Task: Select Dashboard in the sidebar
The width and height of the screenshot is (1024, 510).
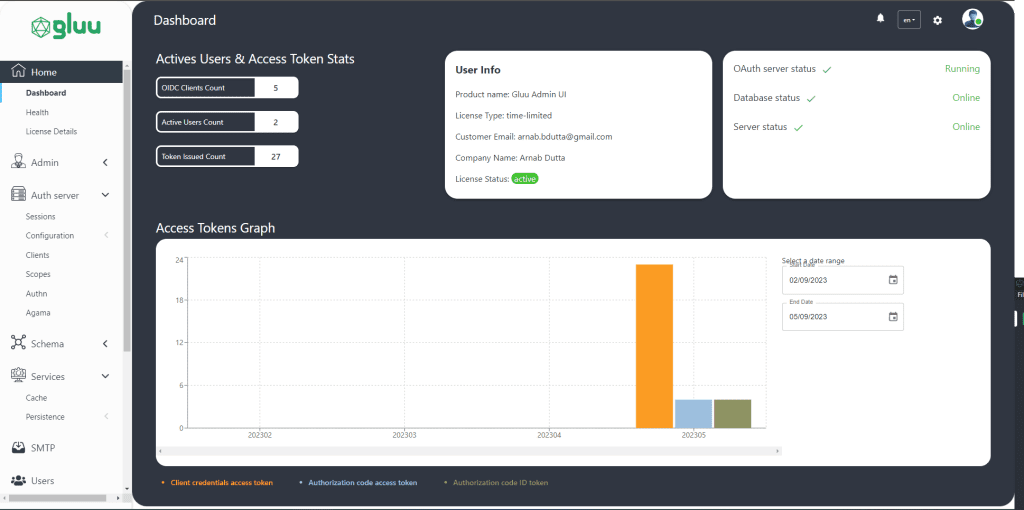Action: 46,93
